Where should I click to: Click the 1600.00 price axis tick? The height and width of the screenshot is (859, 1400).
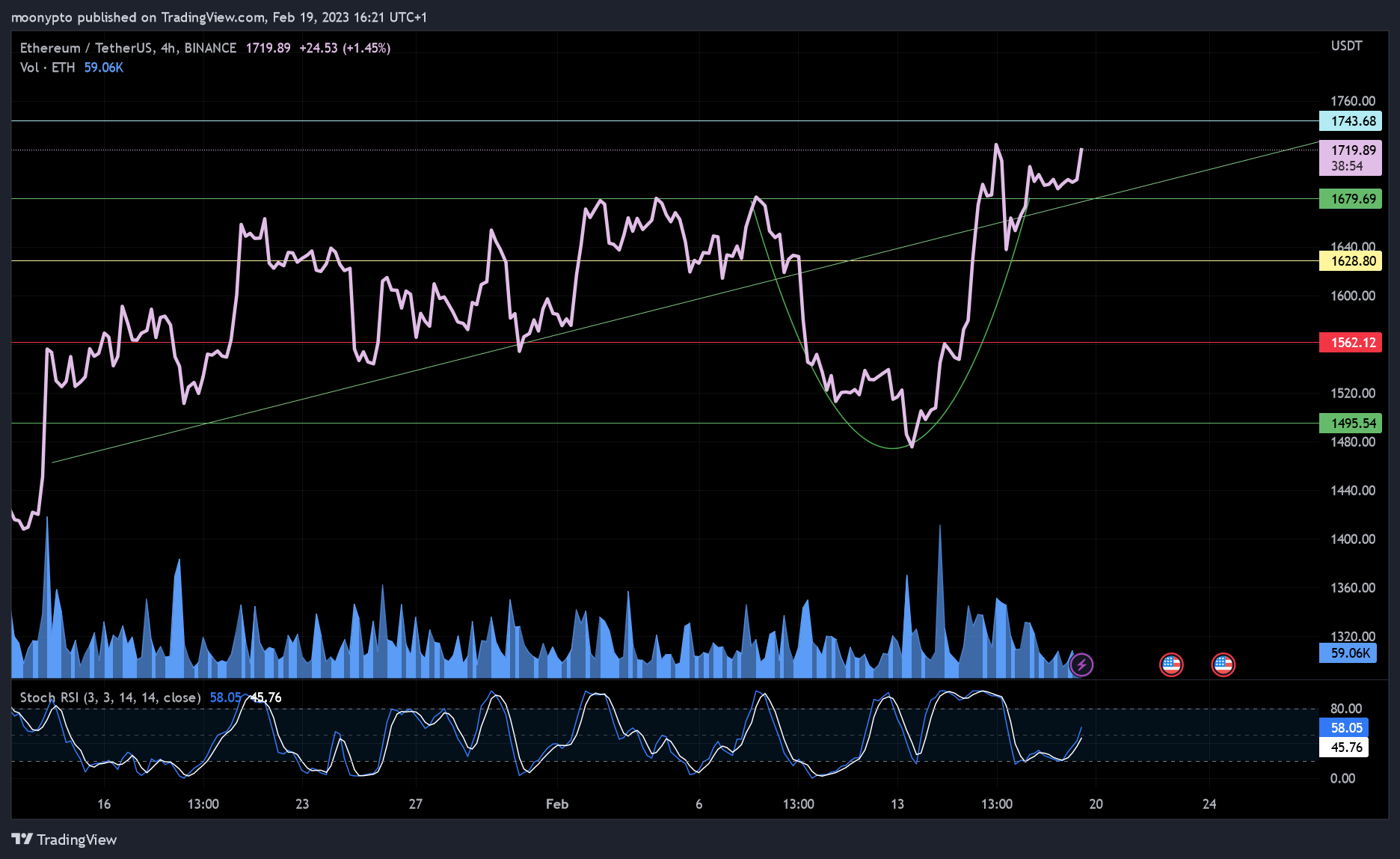(x=1353, y=296)
